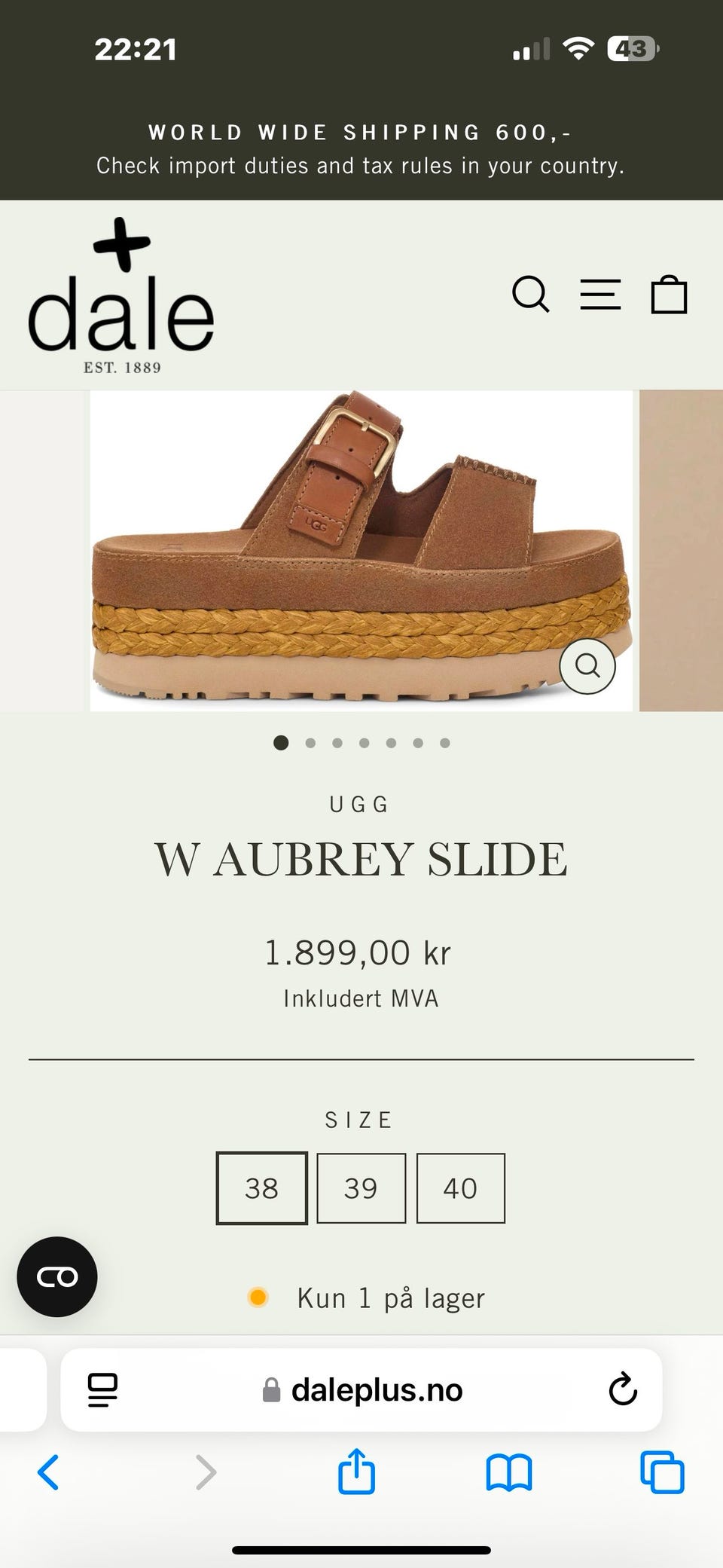The width and height of the screenshot is (723, 1568).
Task: Show open Safari tabs overview
Action: click(662, 1472)
